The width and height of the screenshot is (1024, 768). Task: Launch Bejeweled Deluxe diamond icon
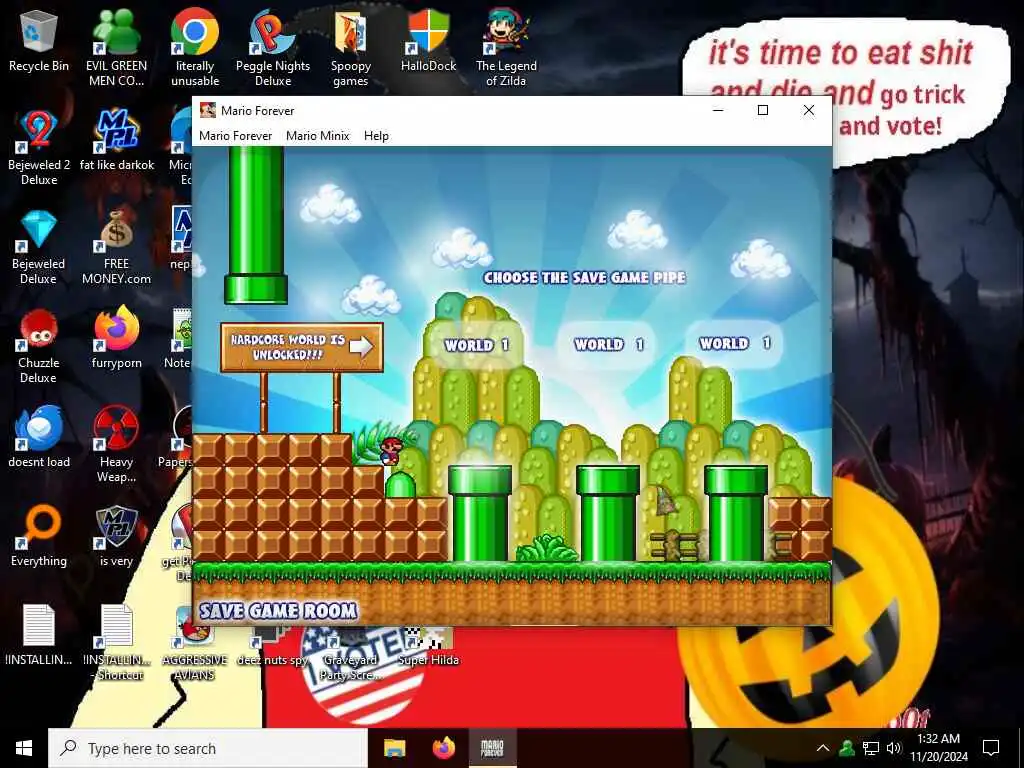click(39, 247)
